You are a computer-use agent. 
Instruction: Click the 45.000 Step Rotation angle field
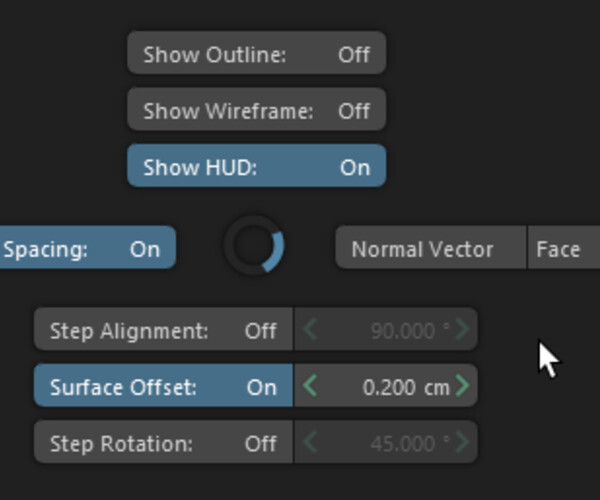(402, 442)
